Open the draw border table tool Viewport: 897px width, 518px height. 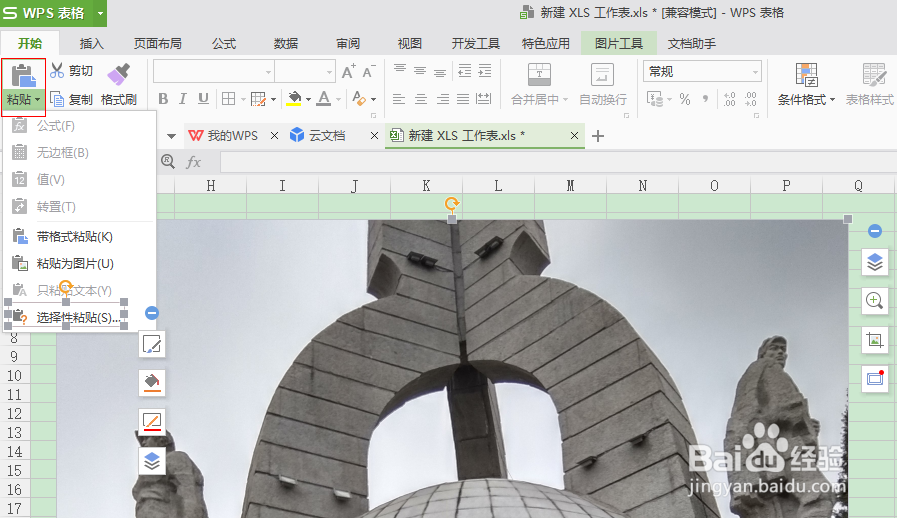coord(259,99)
